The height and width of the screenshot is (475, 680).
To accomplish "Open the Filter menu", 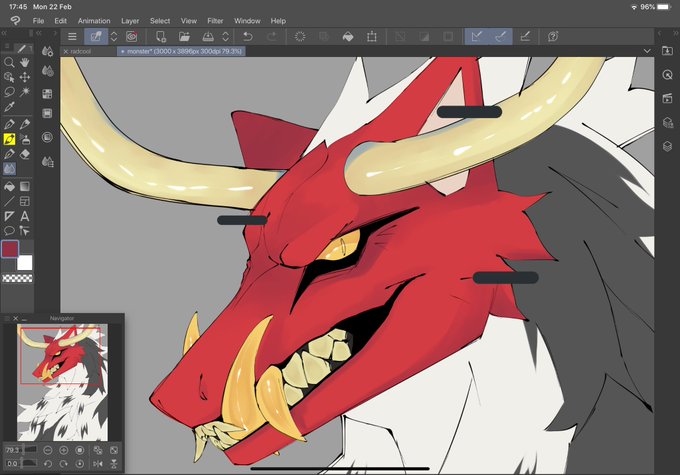I will 215,21.
